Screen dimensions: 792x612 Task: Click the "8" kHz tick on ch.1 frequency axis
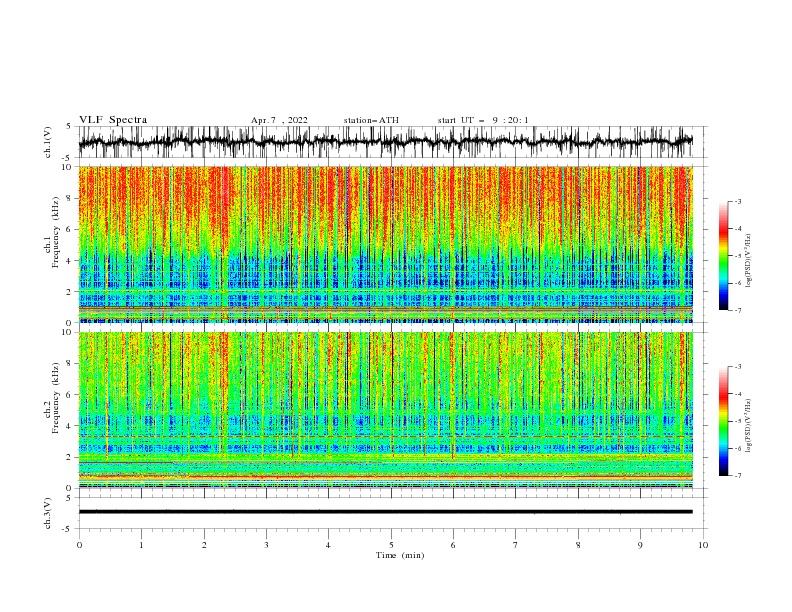pyautogui.click(x=71, y=198)
